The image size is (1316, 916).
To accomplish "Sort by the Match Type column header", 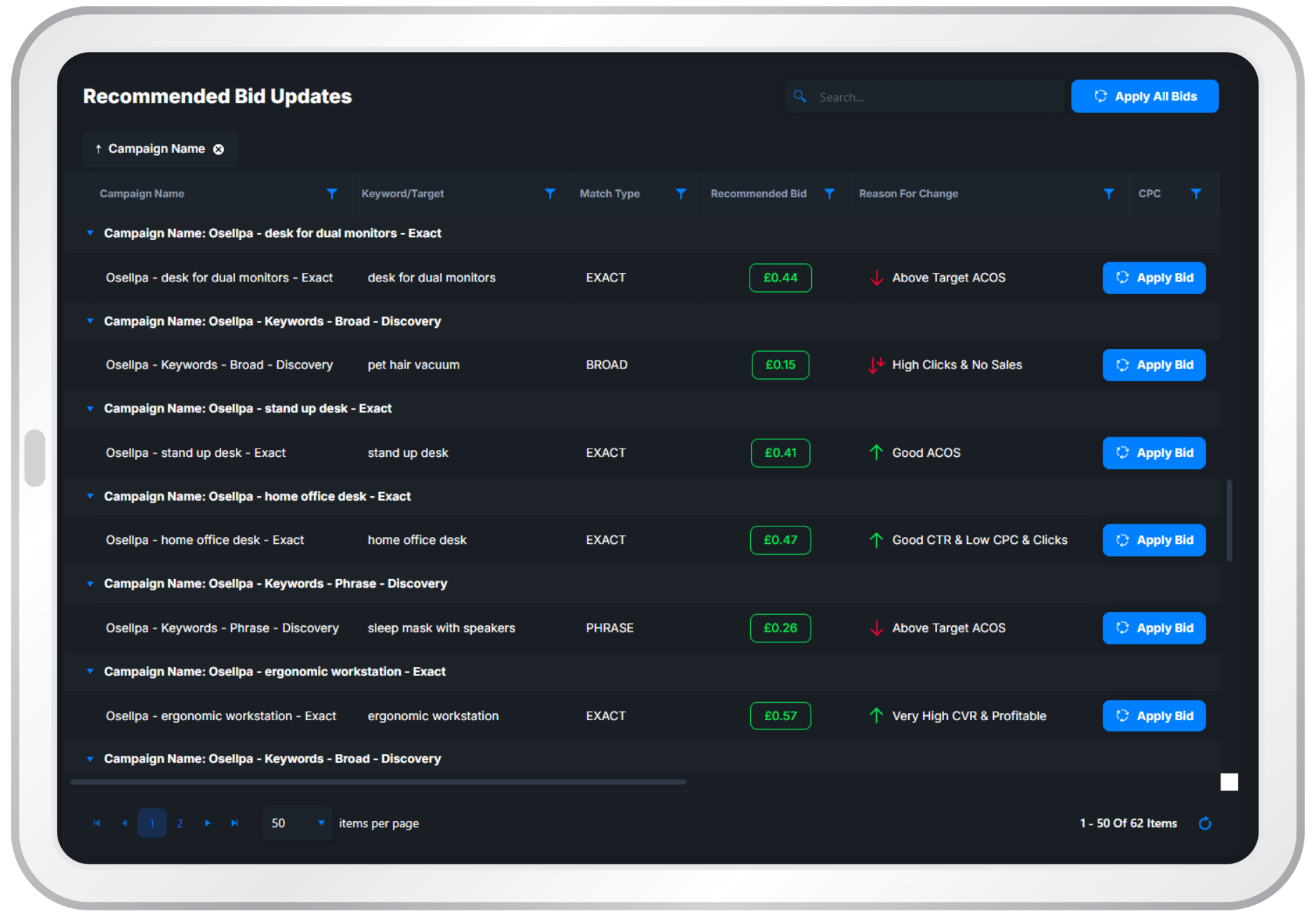I will click(x=609, y=194).
